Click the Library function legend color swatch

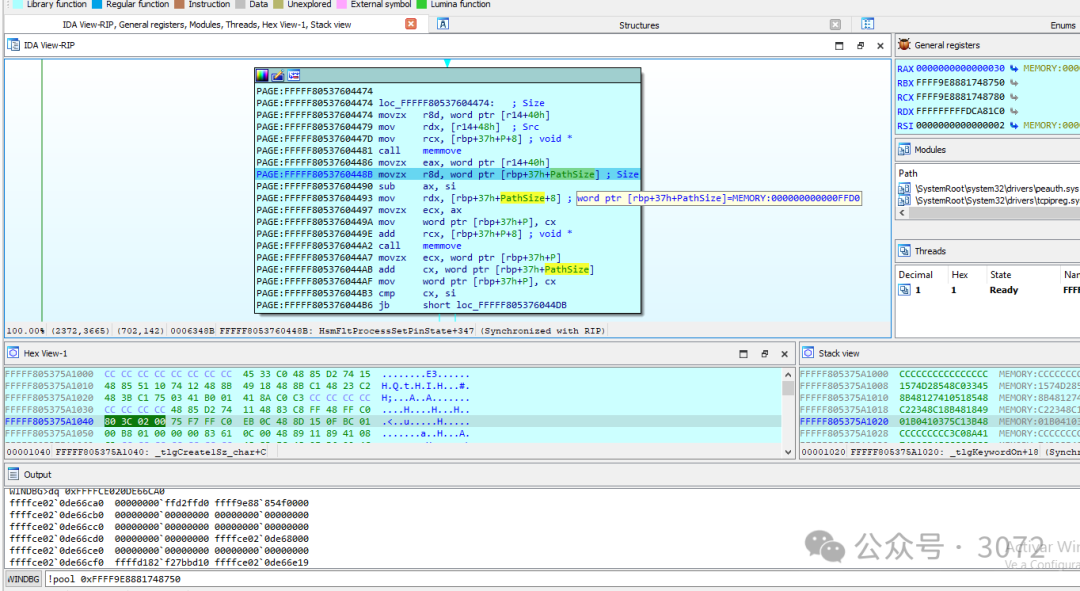[17, 4]
